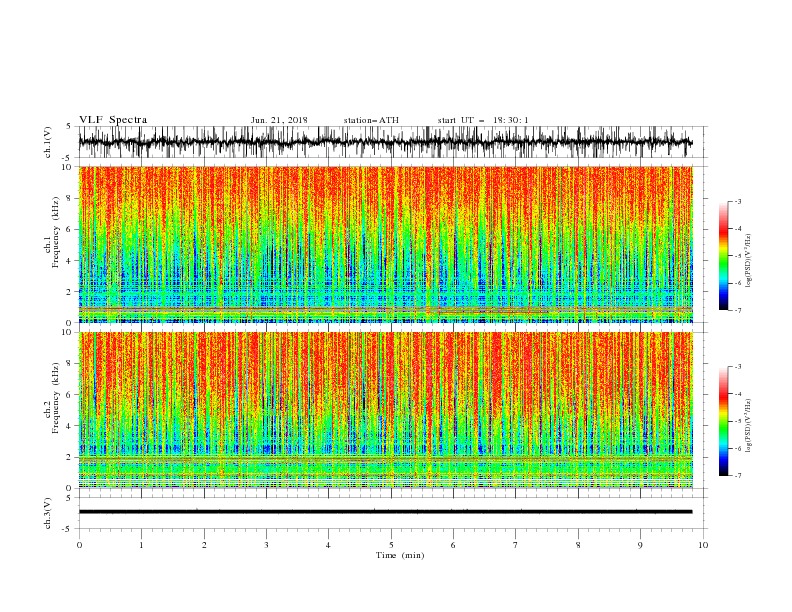792x612 pixels.
Task: Pick the ch.1 spectrogram color scale bar
Action: (723, 256)
